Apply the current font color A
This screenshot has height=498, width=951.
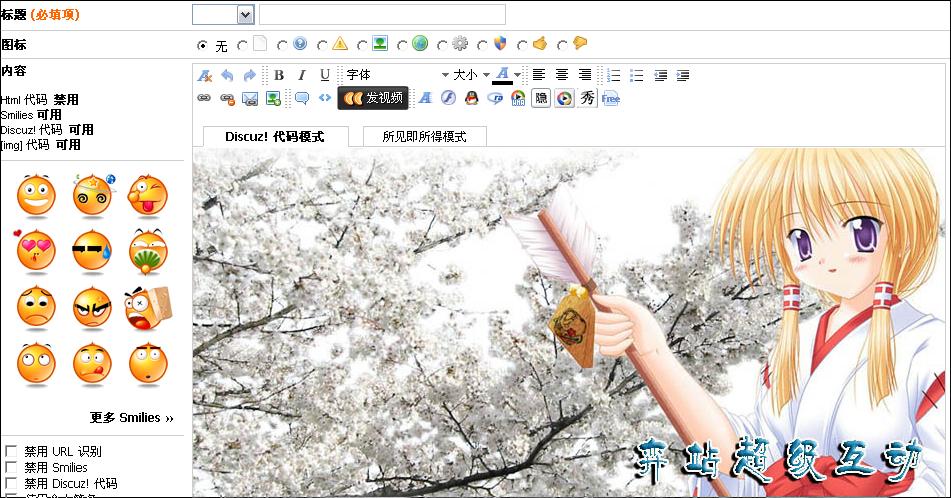(x=502, y=75)
